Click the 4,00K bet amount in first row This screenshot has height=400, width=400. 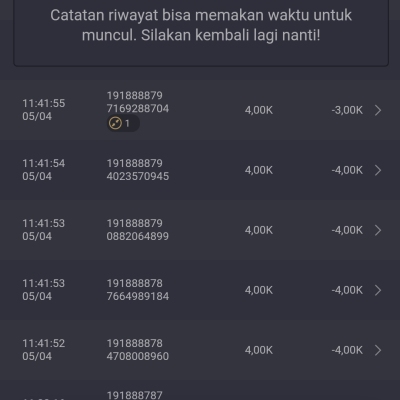pos(259,110)
